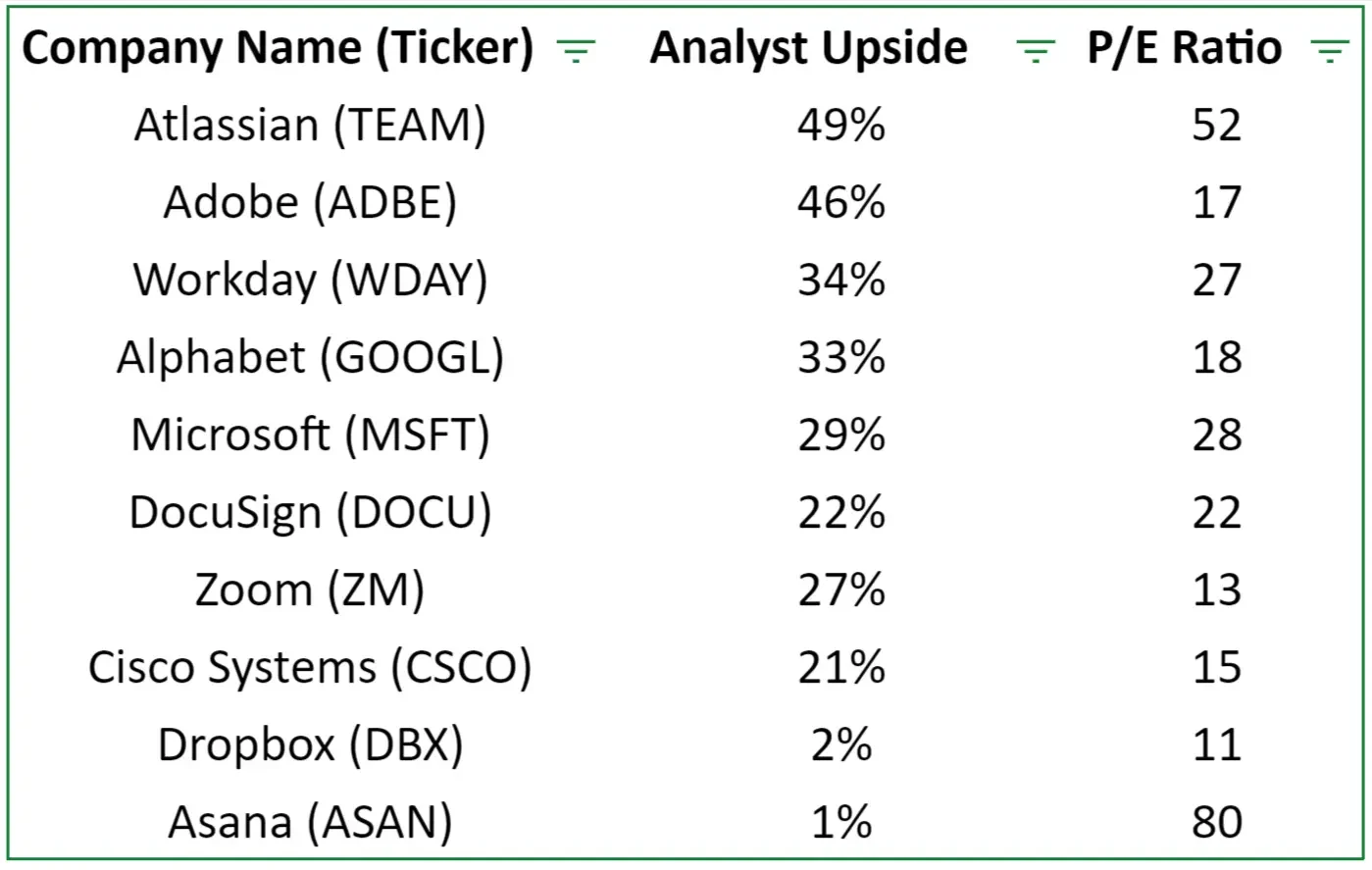
Task: Open the P/E Ratio column filter icon
Action: [x=1330, y=51]
